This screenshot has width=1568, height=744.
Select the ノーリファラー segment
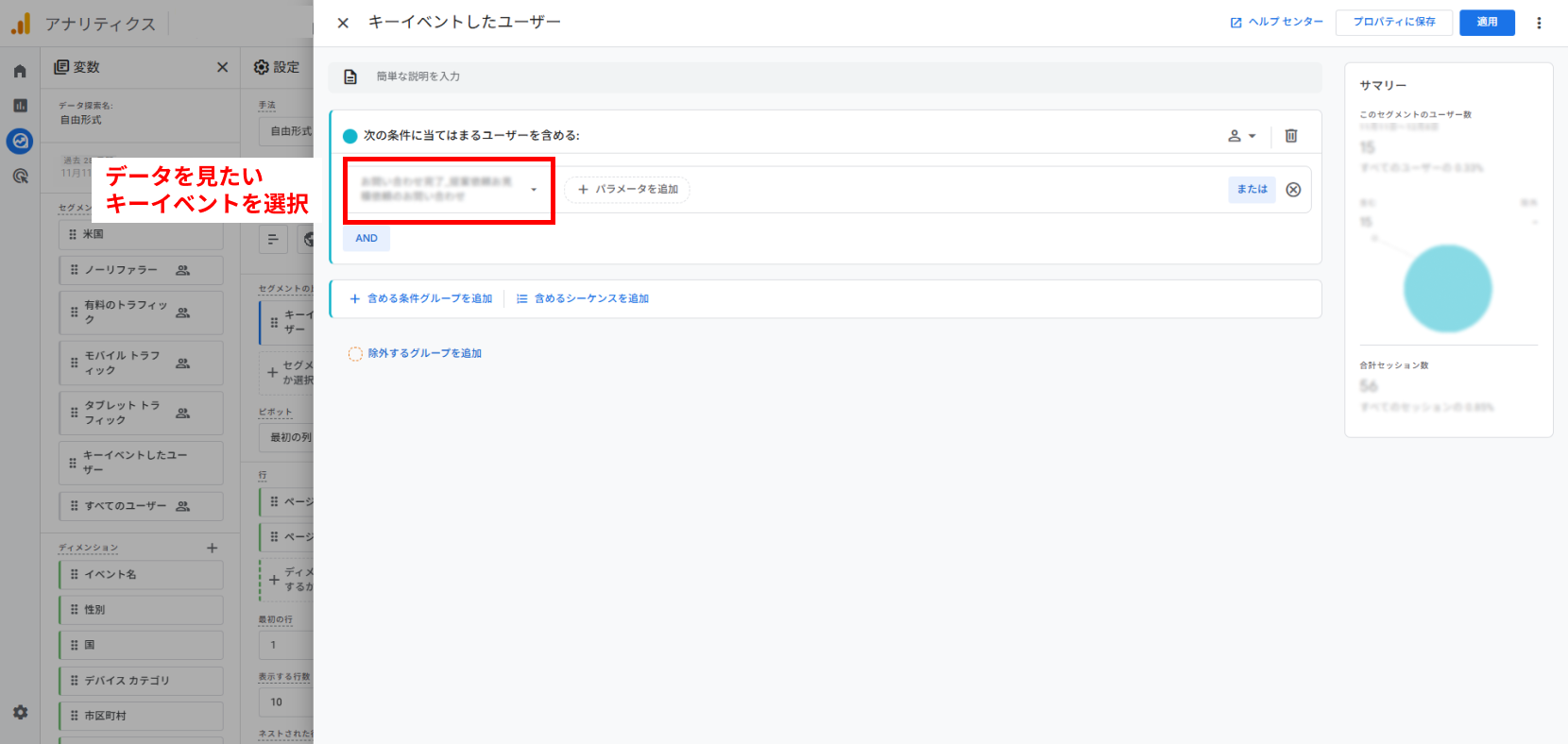[x=141, y=270]
